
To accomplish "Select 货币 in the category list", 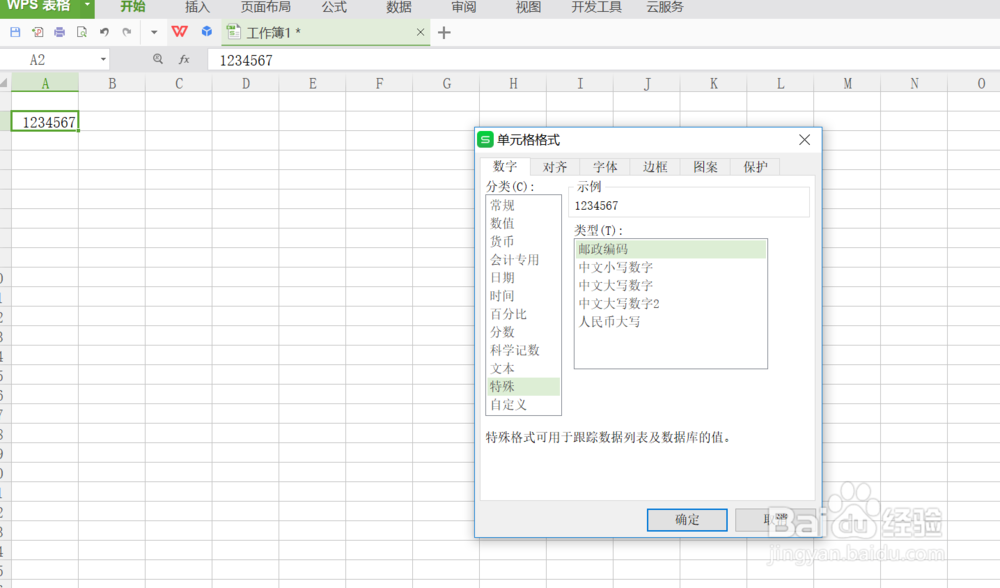I will coord(523,242).
